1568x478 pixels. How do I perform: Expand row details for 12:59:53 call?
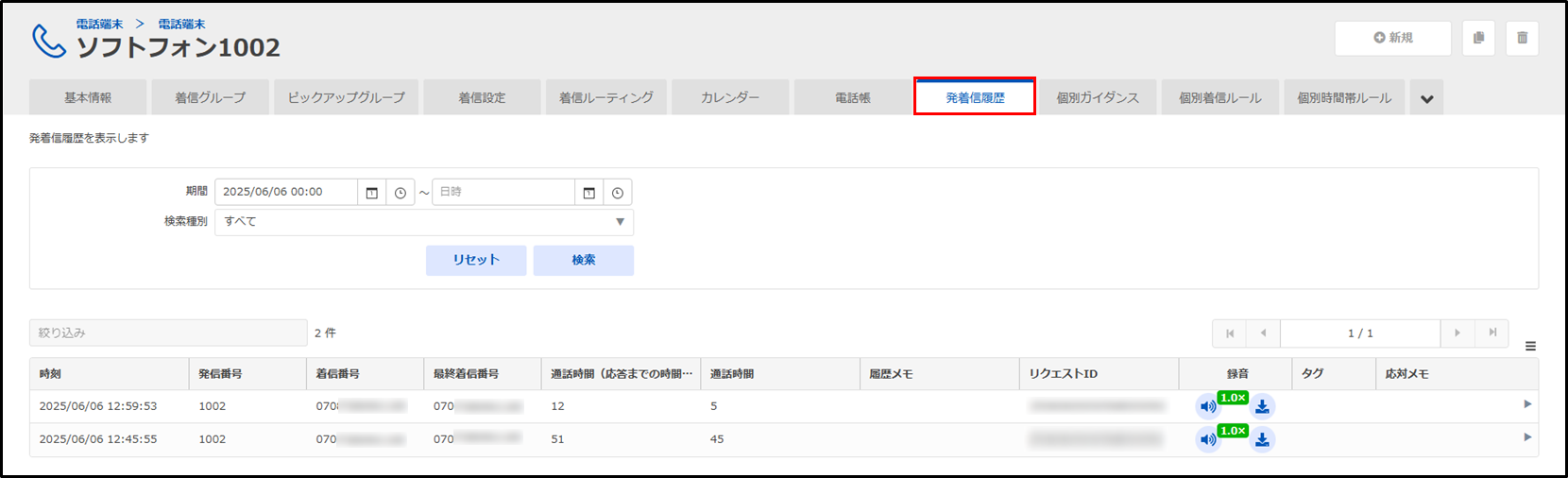coord(1527,404)
